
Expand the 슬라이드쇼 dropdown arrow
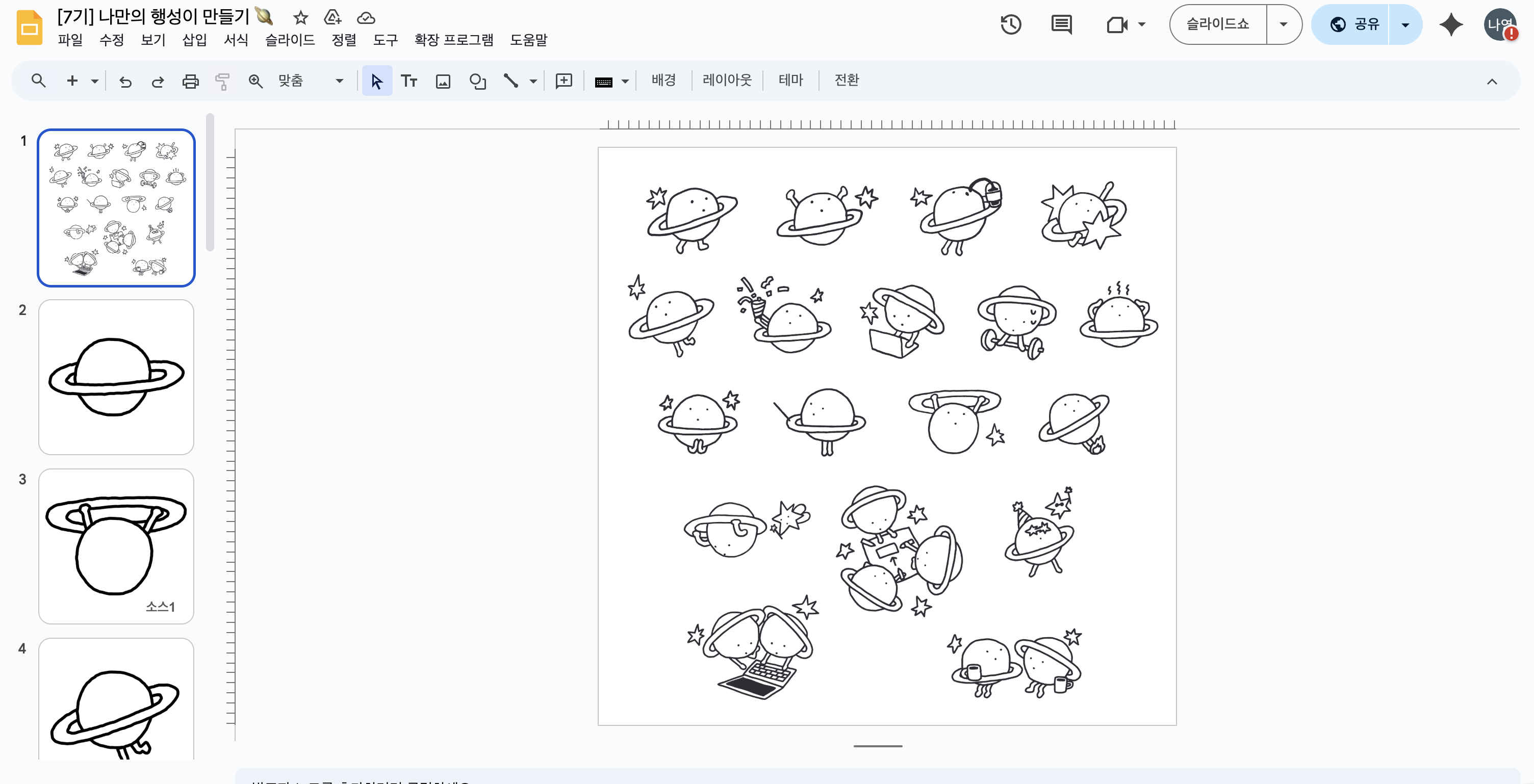[1283, 24]
